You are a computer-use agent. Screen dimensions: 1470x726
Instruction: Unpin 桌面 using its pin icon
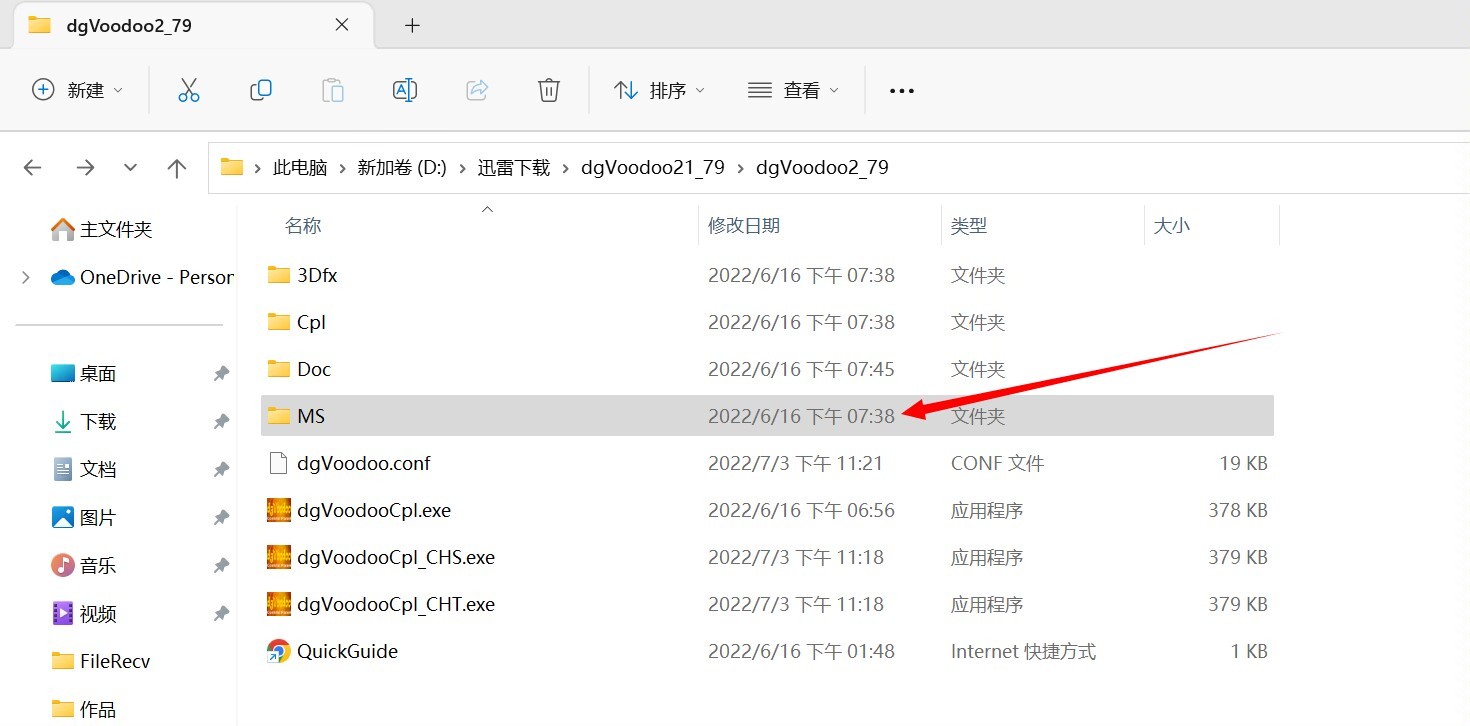(221, 374)
